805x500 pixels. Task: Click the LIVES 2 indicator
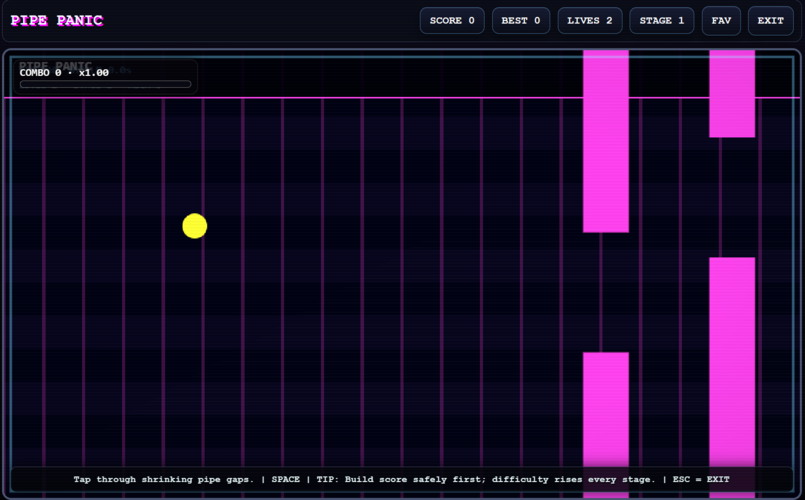[x=589, y=21]
